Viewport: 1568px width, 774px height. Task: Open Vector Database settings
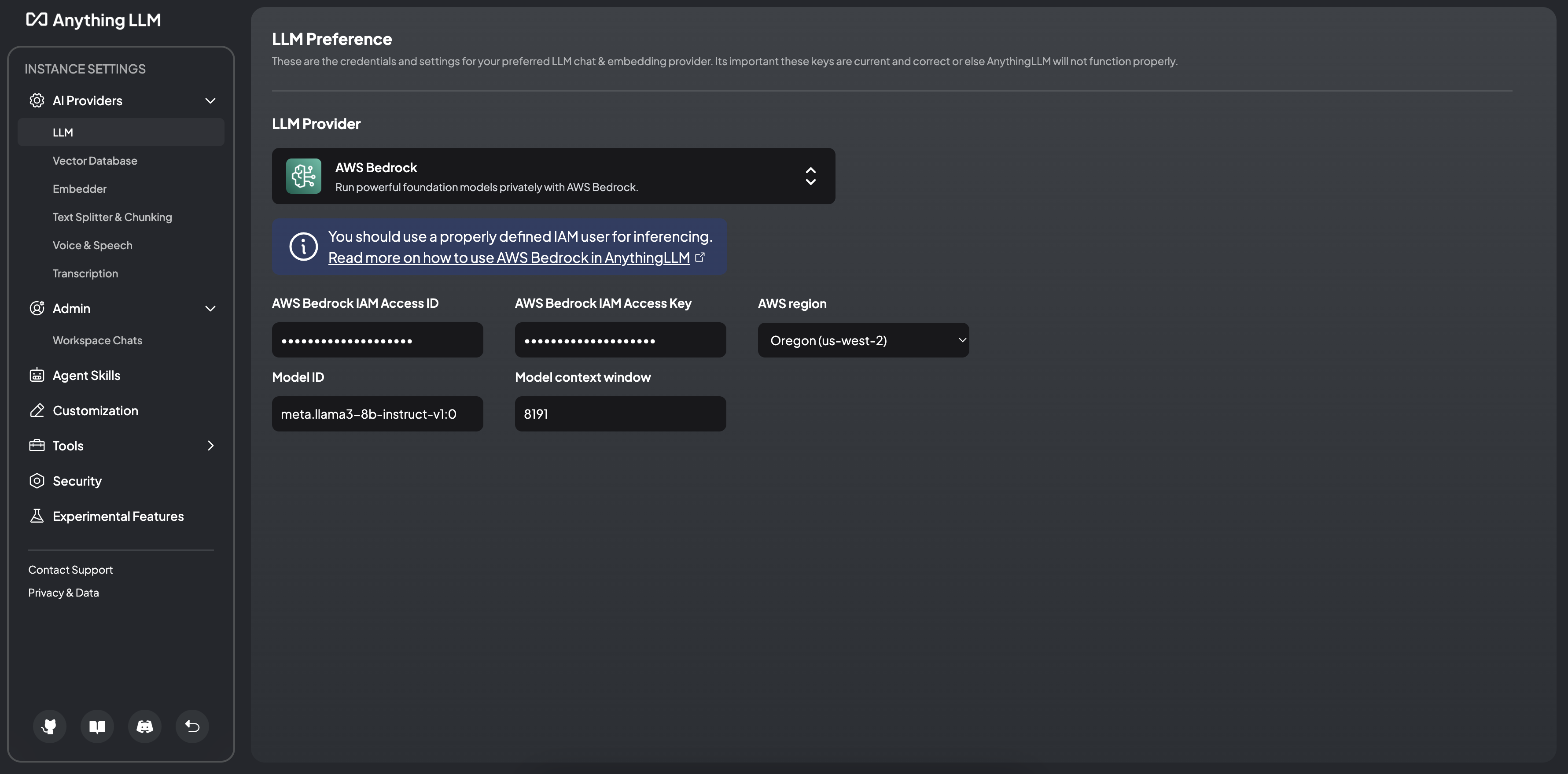click(x=95, y=161)
